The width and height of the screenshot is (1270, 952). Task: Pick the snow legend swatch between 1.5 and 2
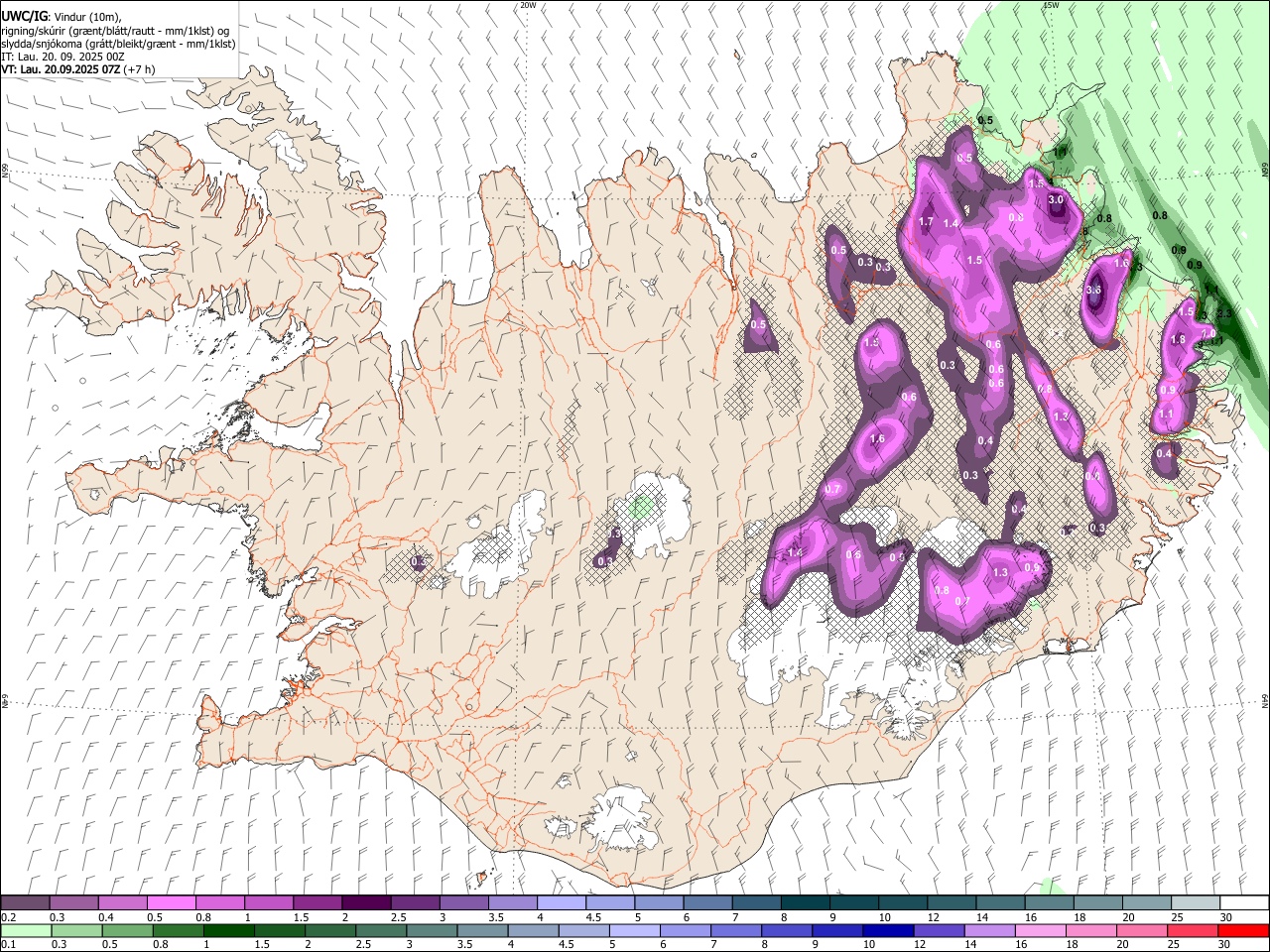[x=317, y=902]
